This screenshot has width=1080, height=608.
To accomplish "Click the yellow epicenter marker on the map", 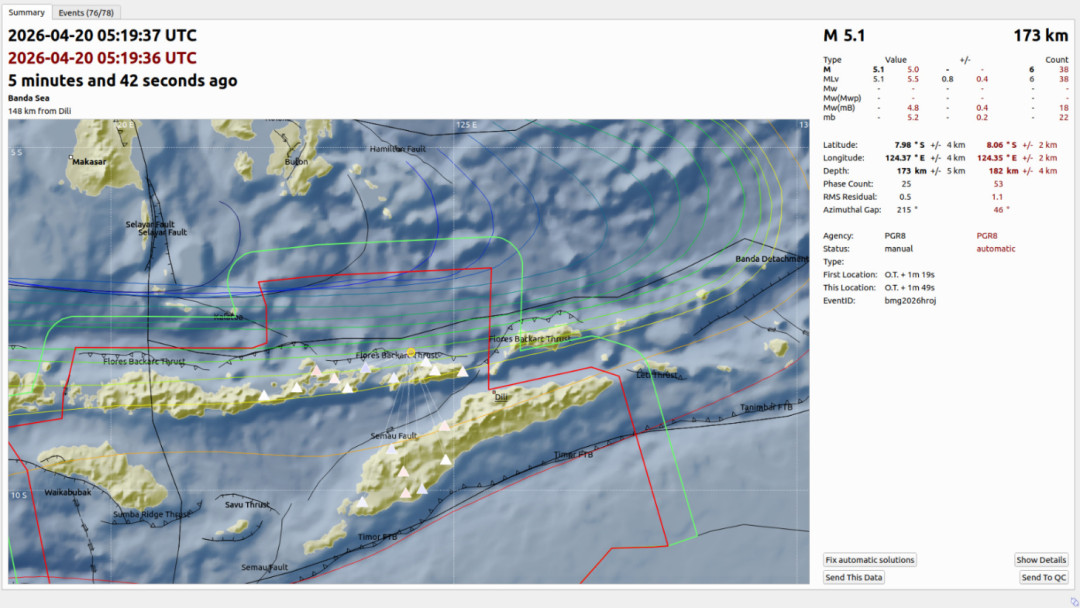I will point(411,351).
